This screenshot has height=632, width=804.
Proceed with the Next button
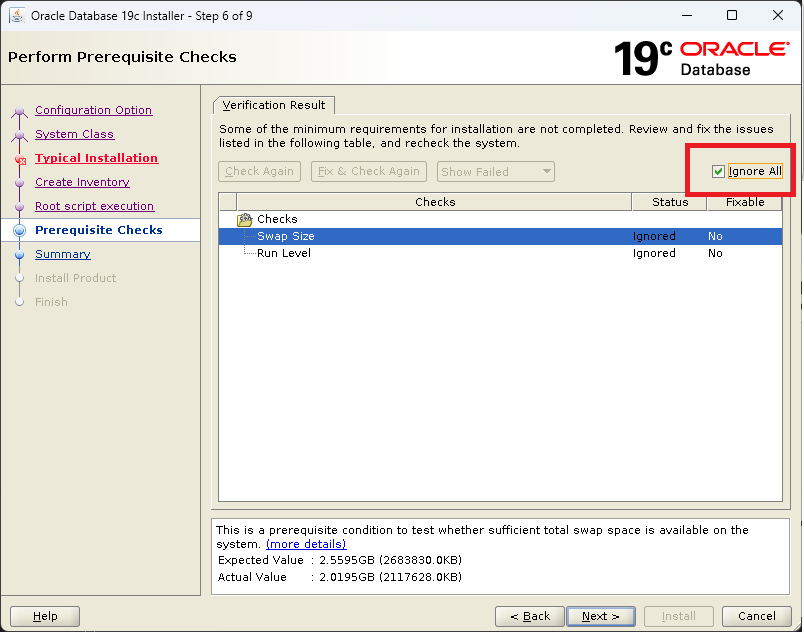[x=600, y=616]
